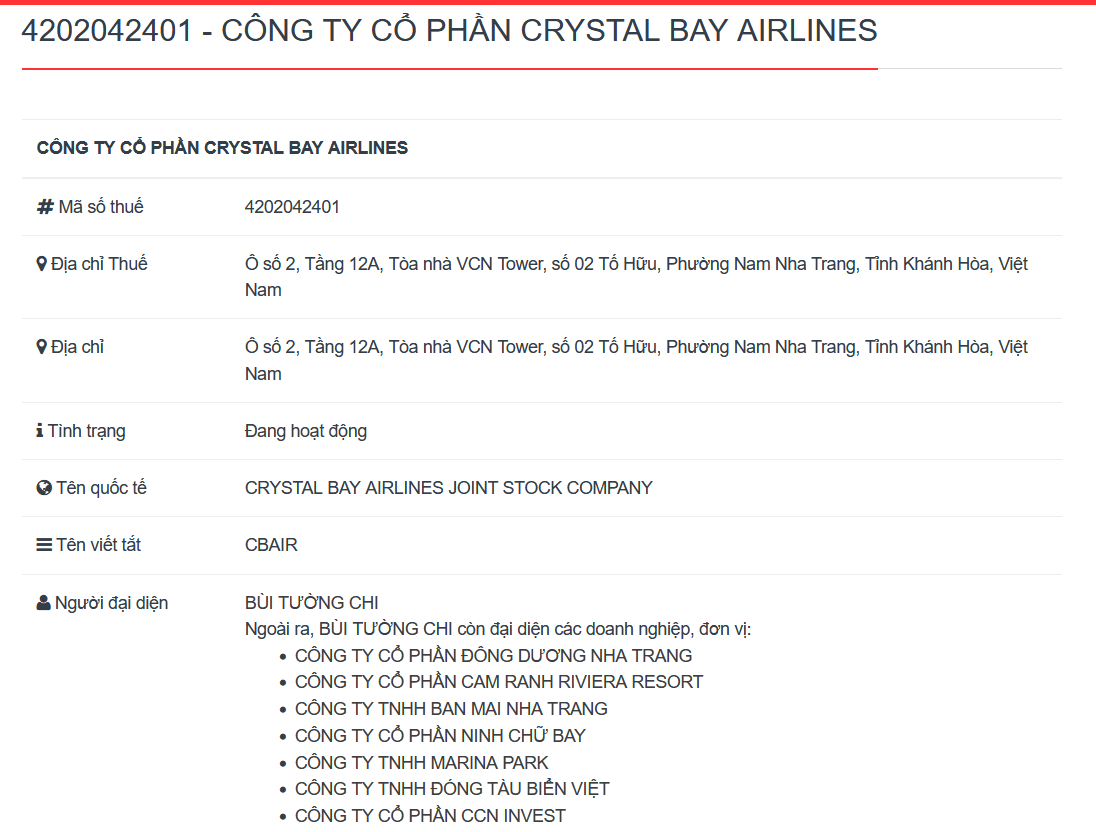The image size is (1096, 832).
Task: Open CÔNG TY TNHH MARINA PARK link
Action: point(421,763)
